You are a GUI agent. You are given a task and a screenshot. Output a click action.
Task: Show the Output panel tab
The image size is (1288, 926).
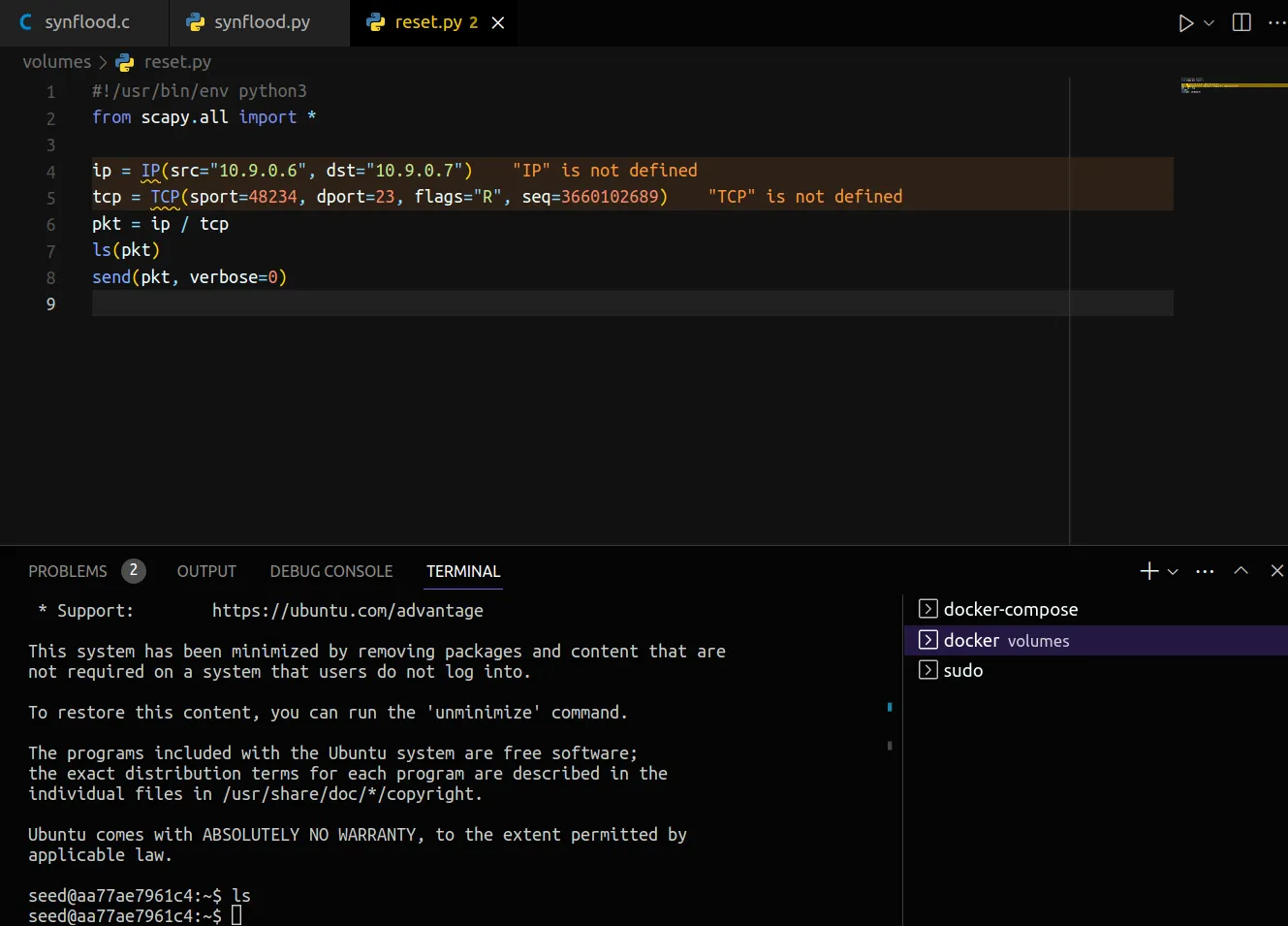[206, 571]
